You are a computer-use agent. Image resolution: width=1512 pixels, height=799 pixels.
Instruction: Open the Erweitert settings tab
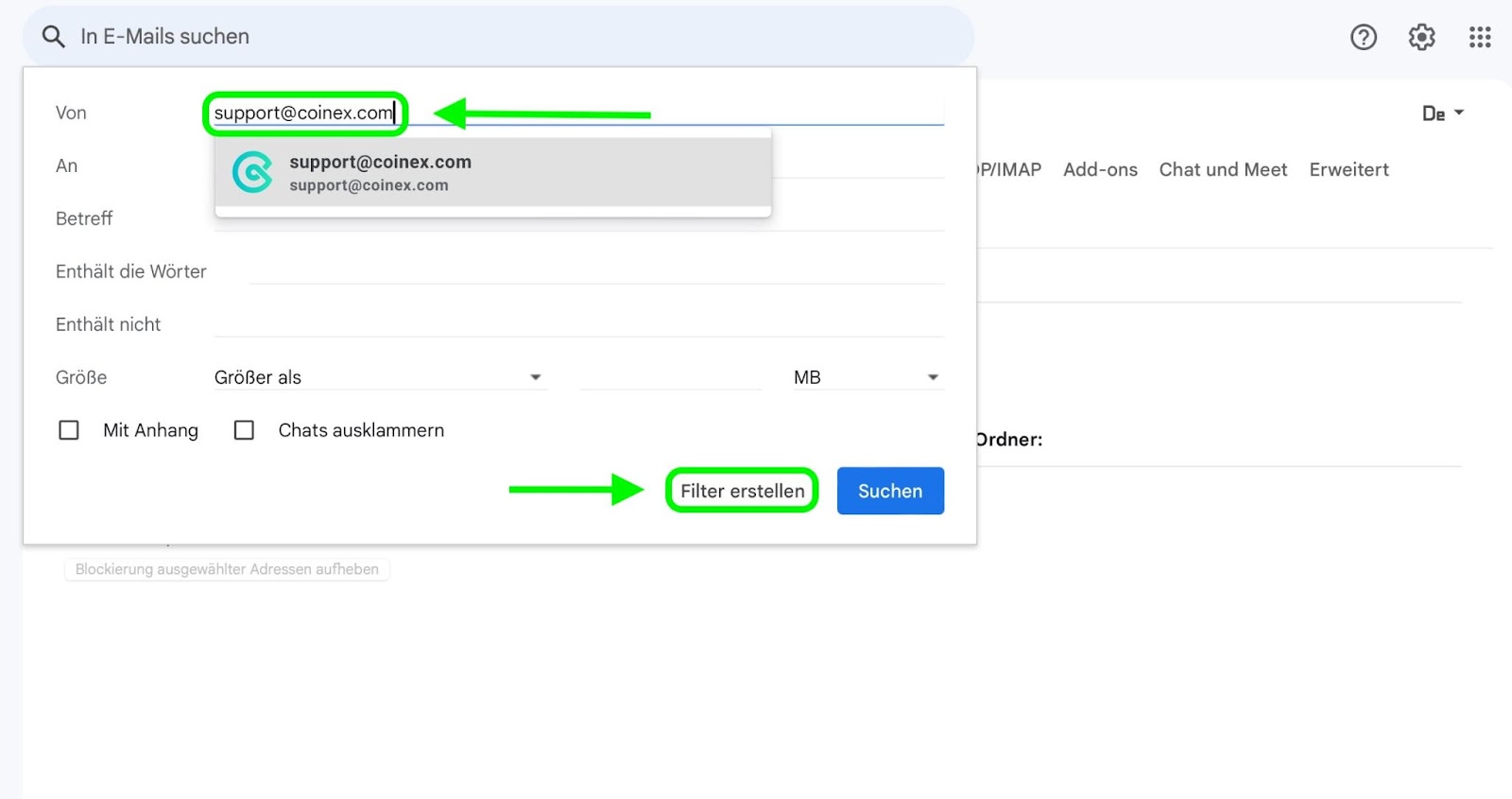point(1349,169)
